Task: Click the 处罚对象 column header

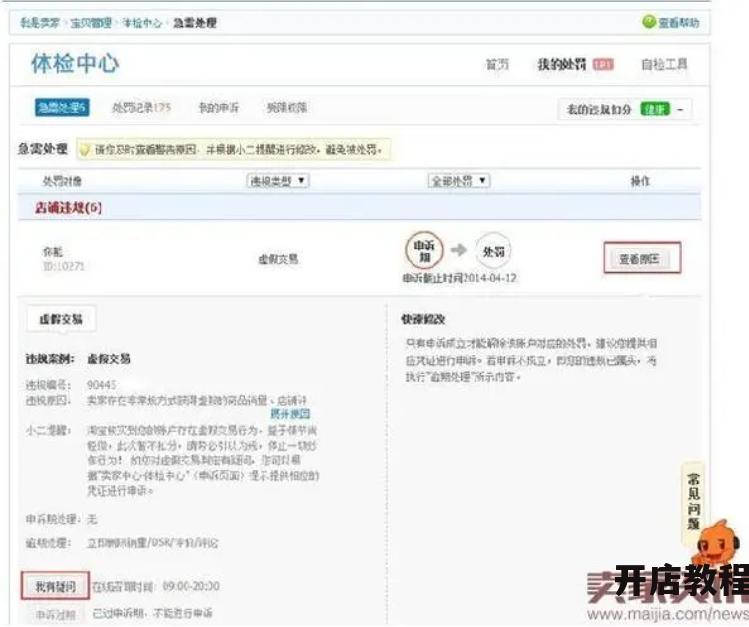Action: [x=62, y=181]
